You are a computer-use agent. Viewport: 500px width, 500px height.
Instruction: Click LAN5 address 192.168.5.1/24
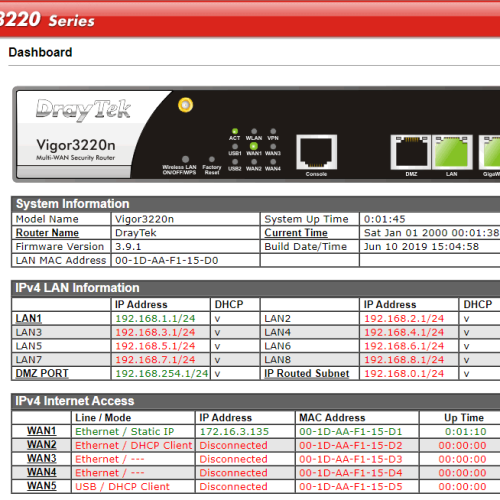click(x=155, y=346)
